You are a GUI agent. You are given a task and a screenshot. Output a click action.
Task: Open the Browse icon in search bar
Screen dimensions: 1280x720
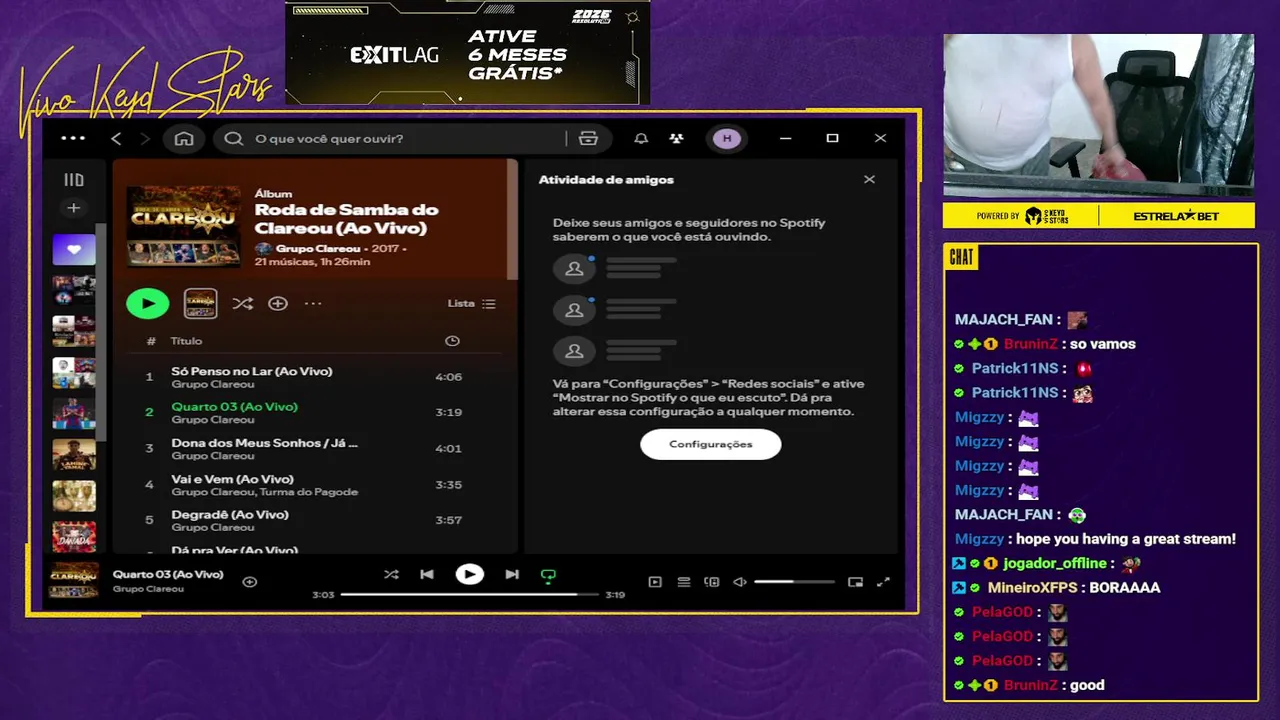(588, 138)
